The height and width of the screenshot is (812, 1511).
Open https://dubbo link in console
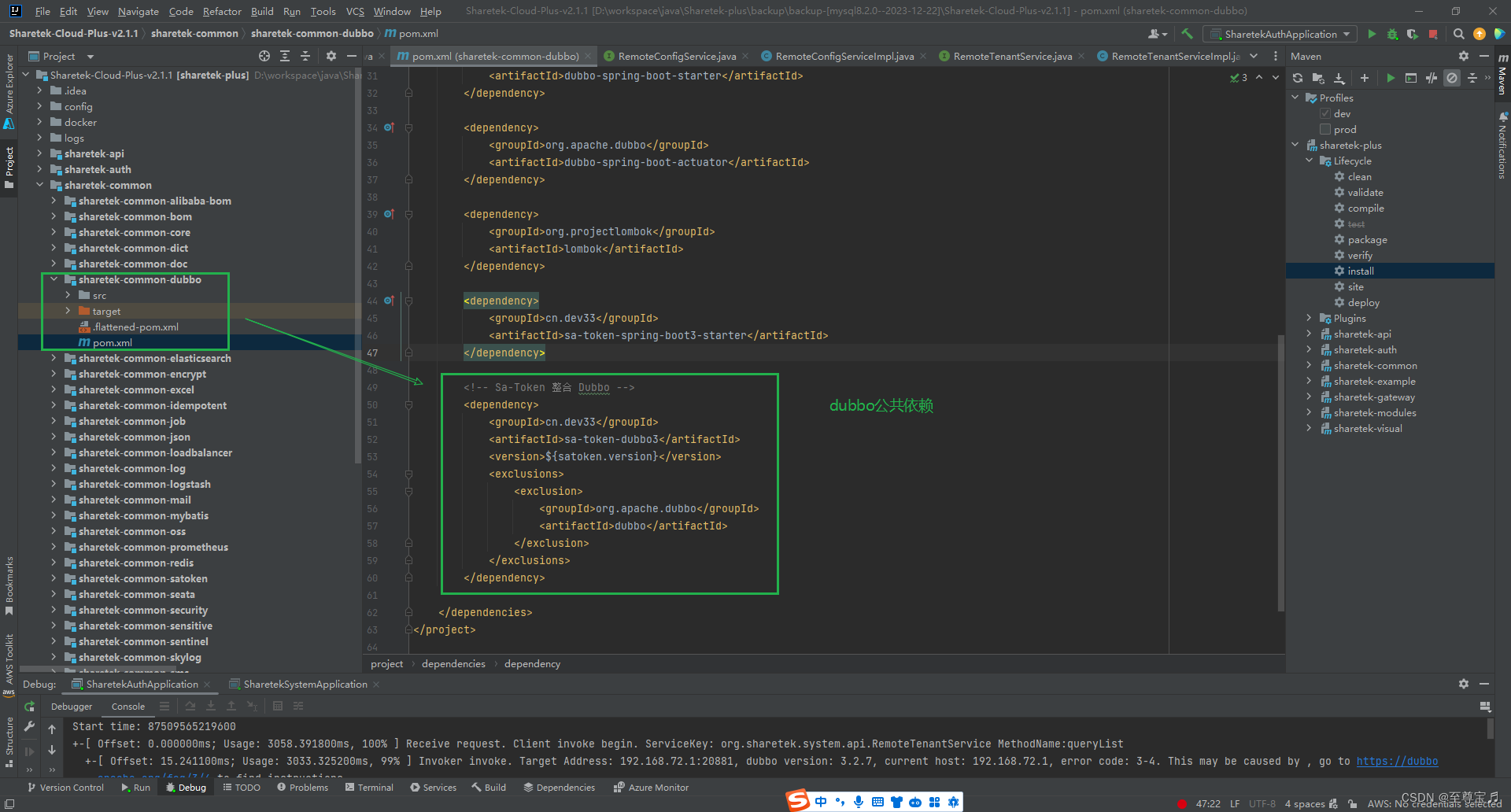(1397, 761)
